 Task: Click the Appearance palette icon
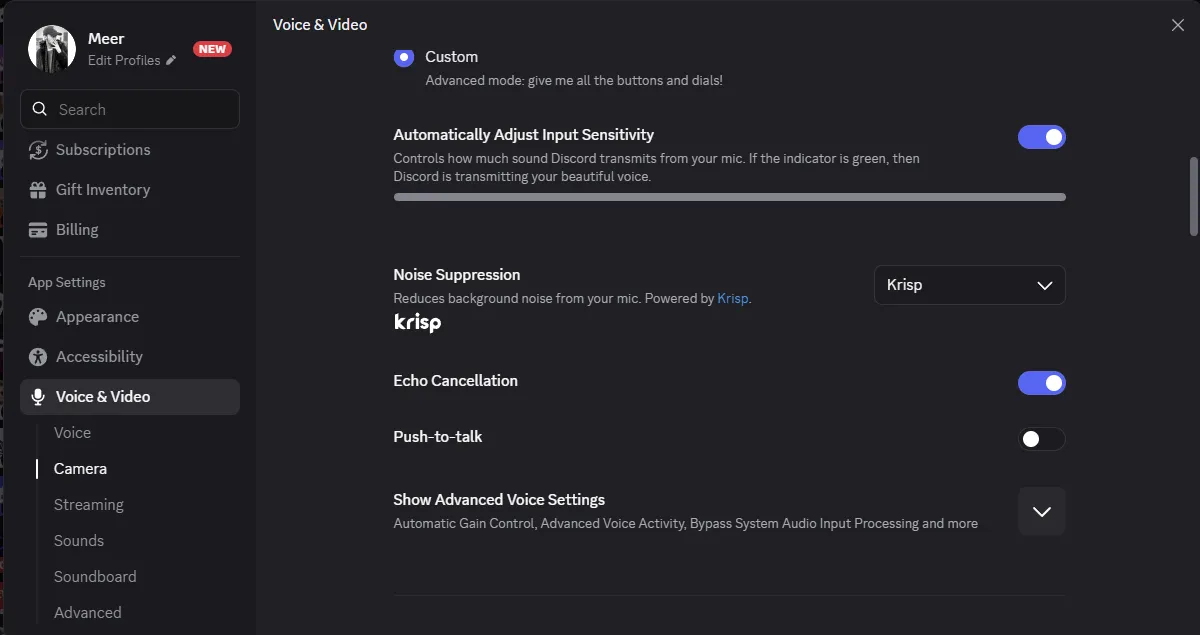38,317
